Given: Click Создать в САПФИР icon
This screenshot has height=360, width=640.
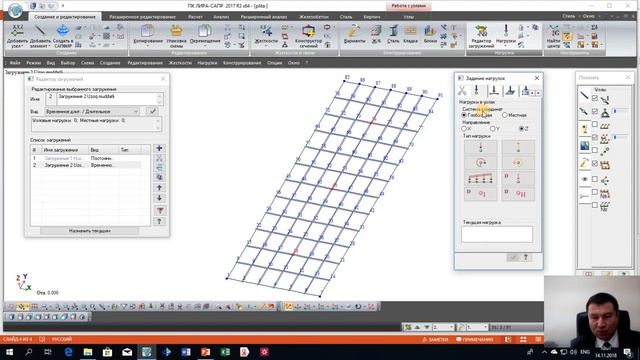Looking at the screenshot, I should point(62,36).
